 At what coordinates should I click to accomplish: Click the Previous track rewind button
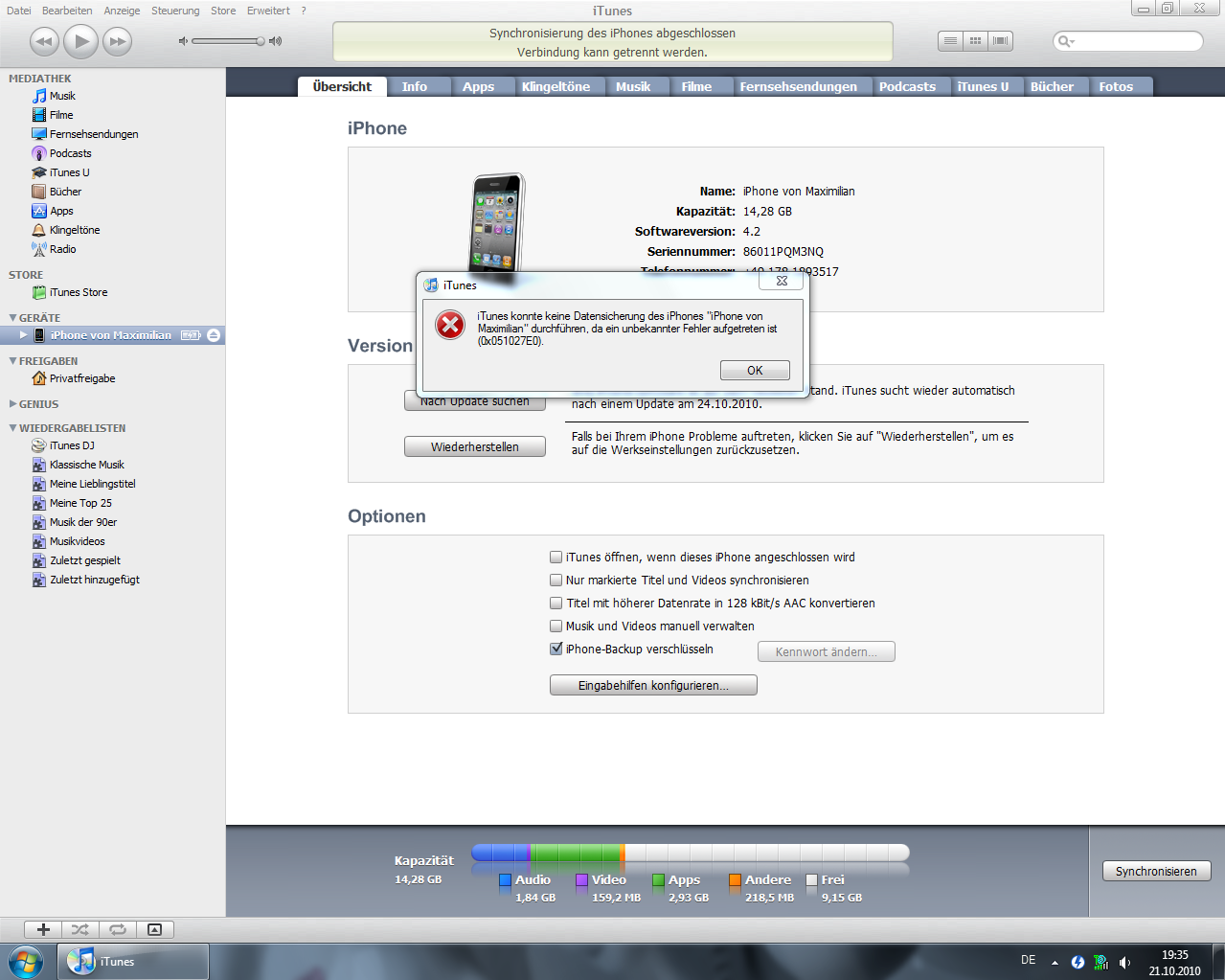(44, 41)
